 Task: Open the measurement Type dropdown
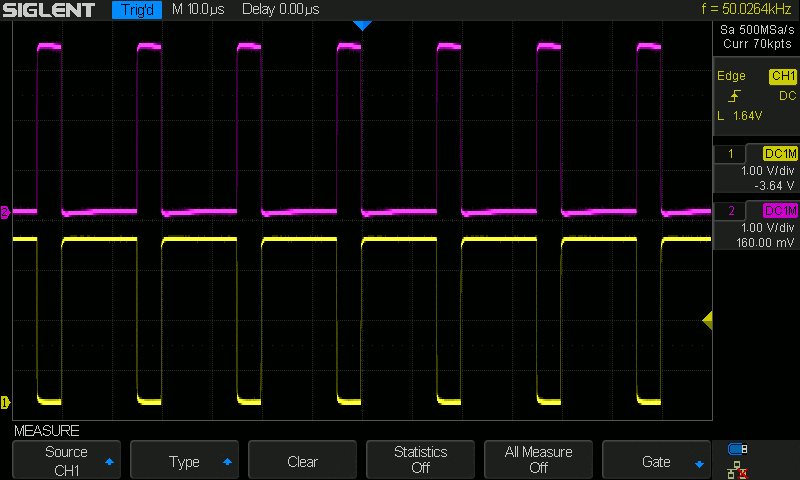coord(184,461)
